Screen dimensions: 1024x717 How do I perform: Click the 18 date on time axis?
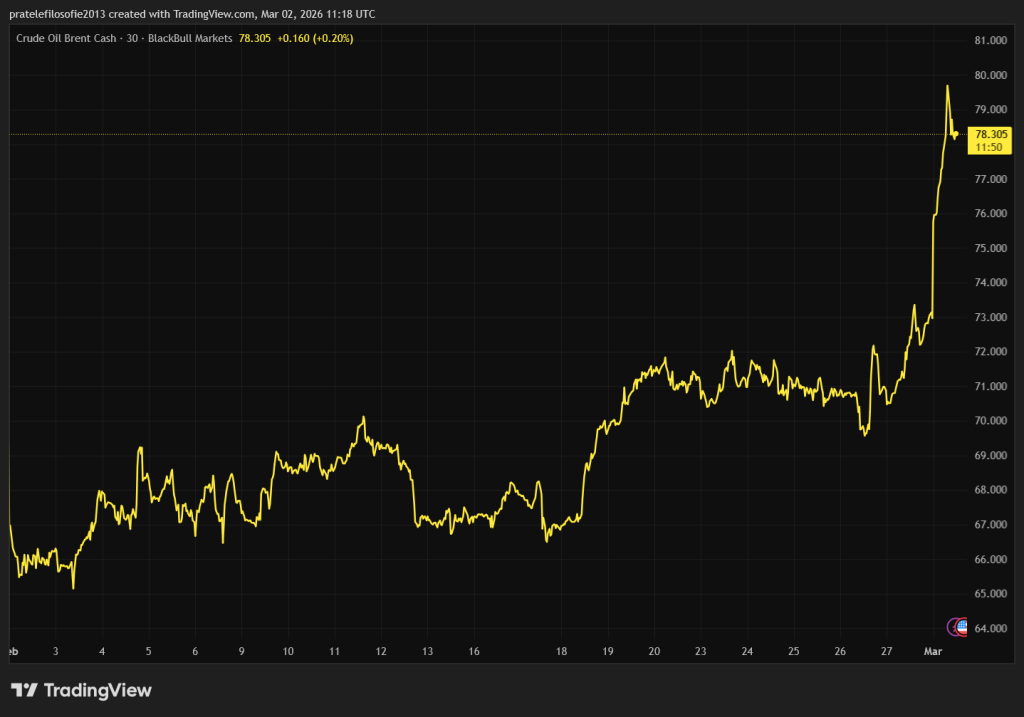coord(562,651)
